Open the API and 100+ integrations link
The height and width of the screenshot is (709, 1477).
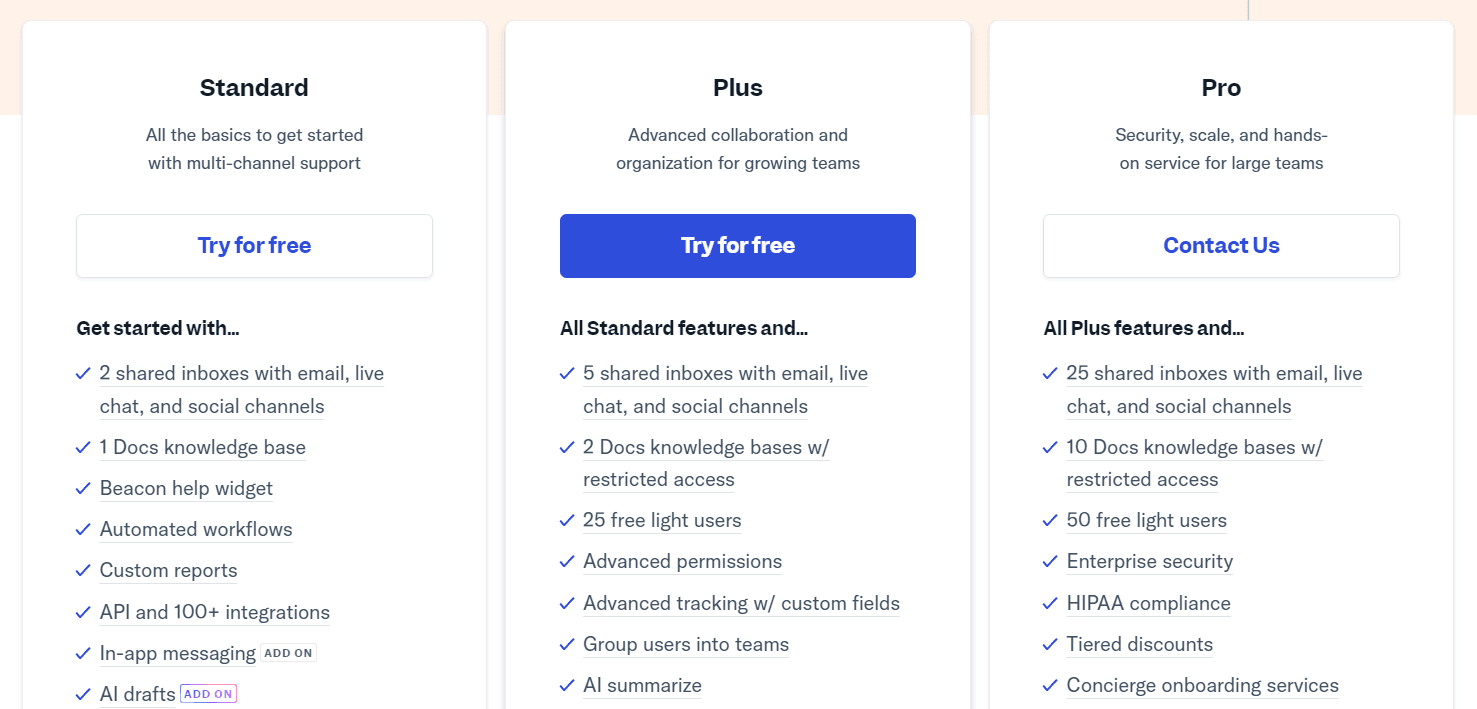[214, 612]
